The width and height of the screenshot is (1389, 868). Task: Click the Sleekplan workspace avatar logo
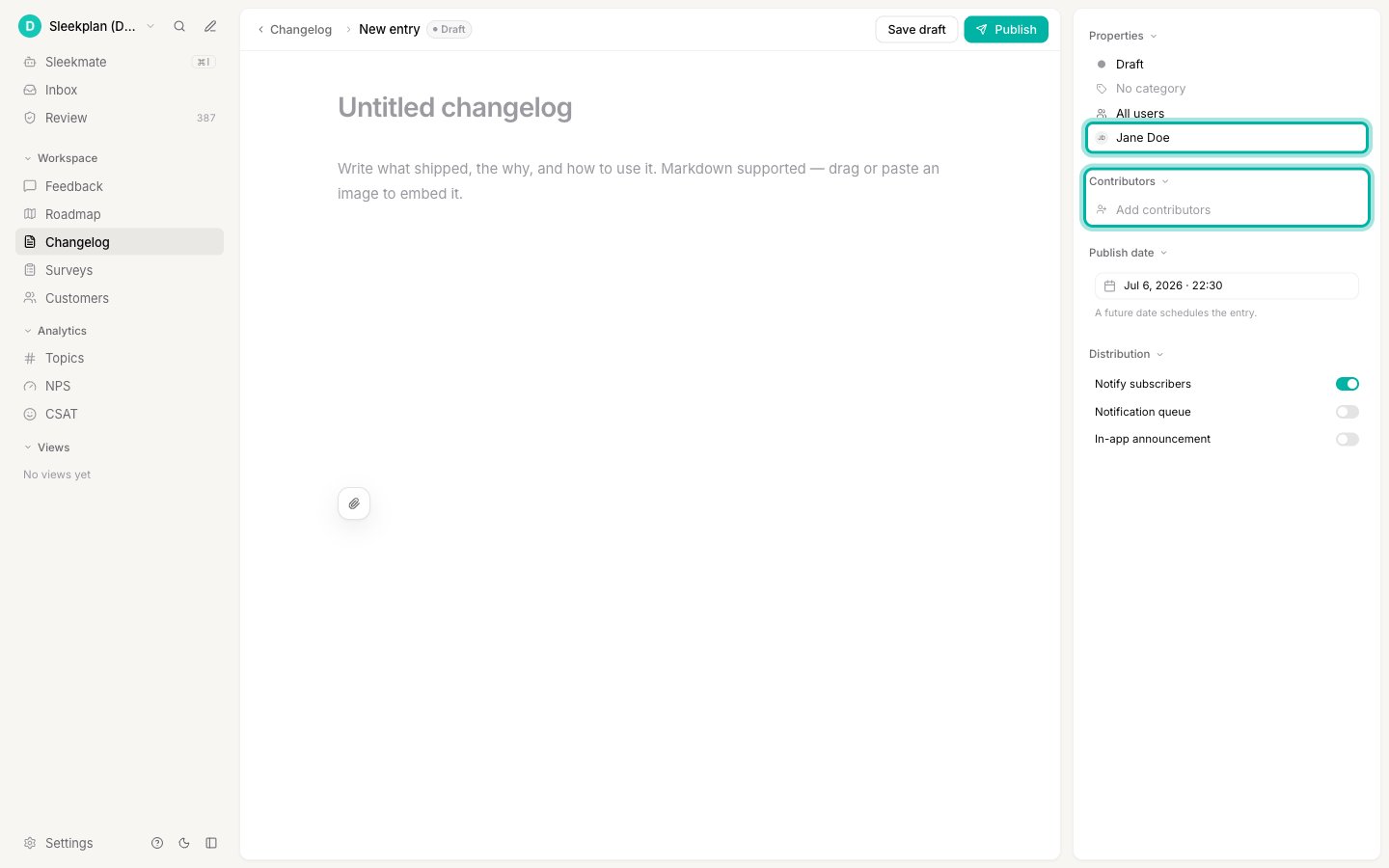click(30, 26)
